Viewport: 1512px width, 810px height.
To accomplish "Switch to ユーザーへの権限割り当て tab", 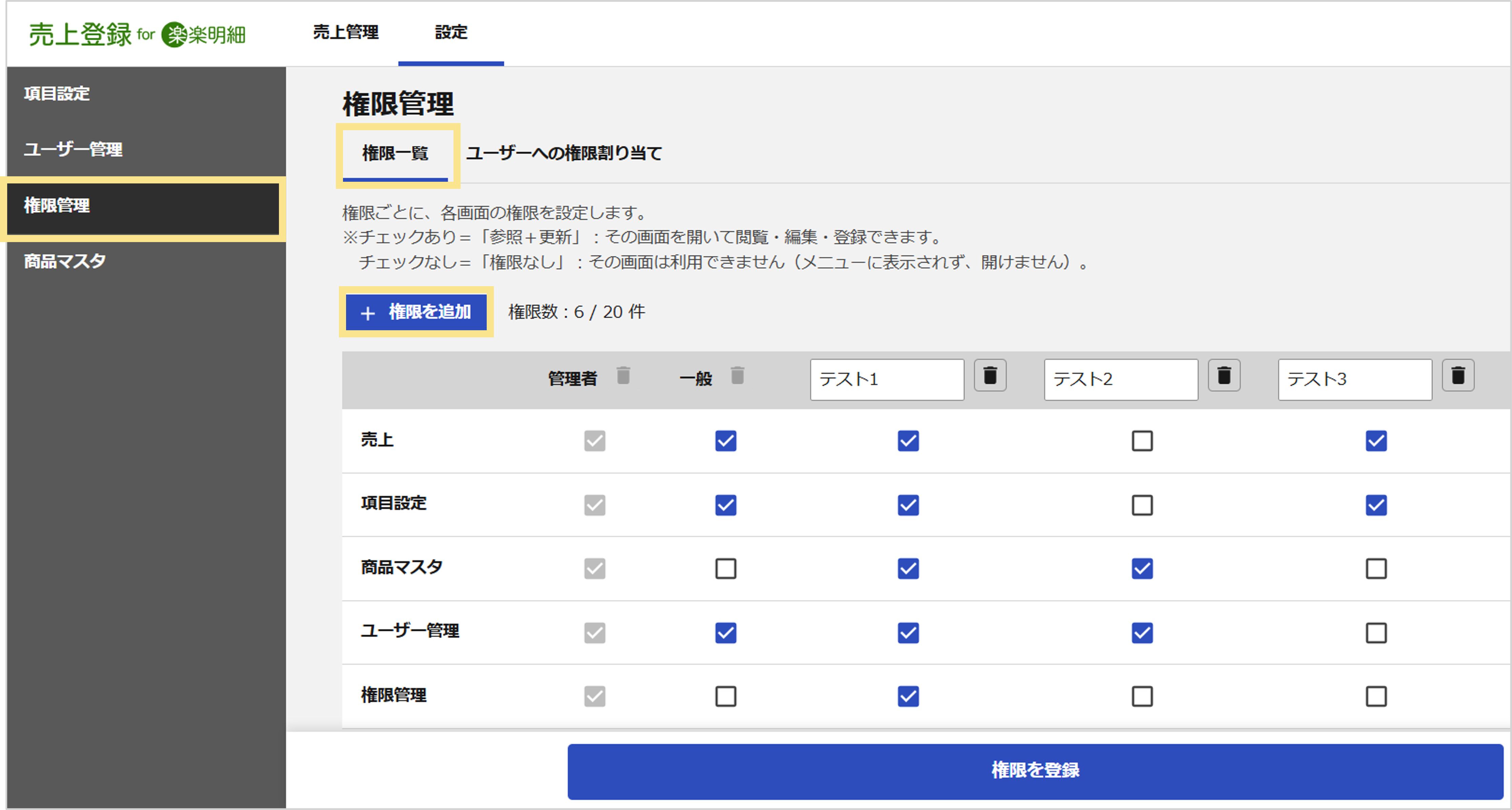I will (x=563, y=154).
